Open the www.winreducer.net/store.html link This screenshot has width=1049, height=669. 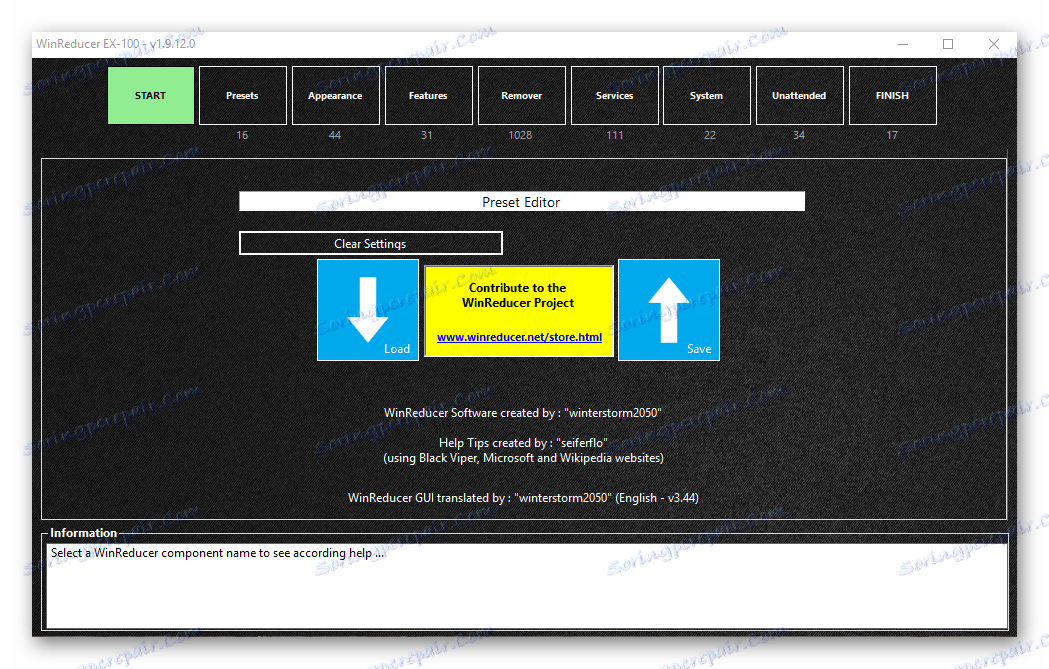click(x=519, y=337)
